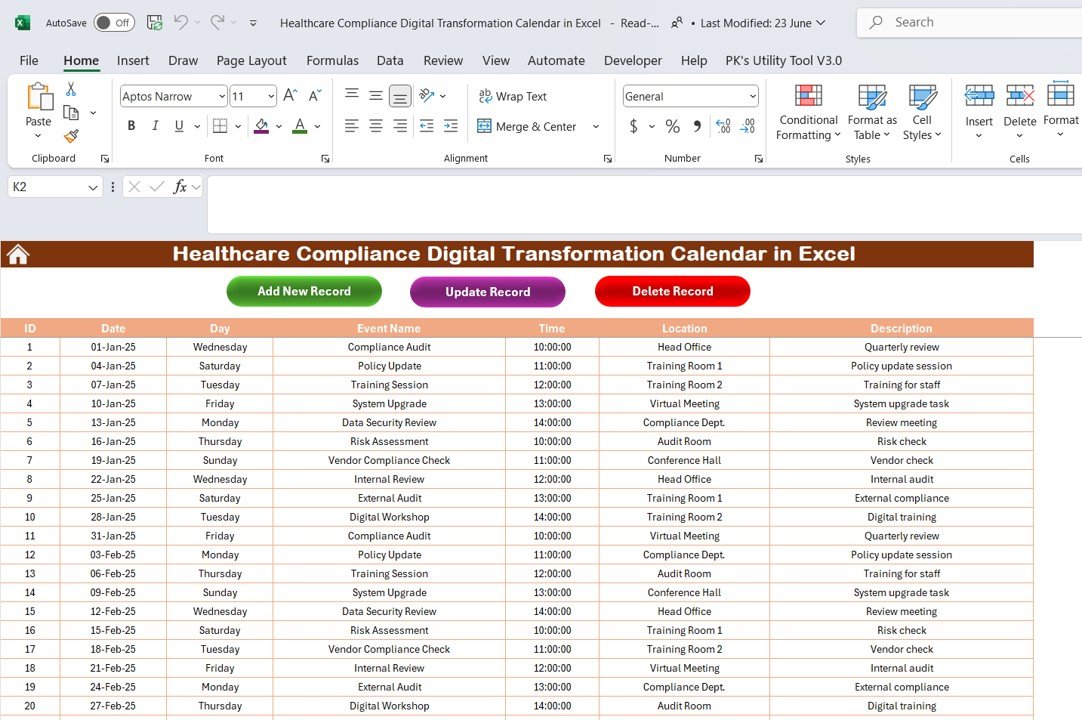Expand the font color dropdown arrow
This screenshot has width=1082, height=720.
click(x=317, y=126)
